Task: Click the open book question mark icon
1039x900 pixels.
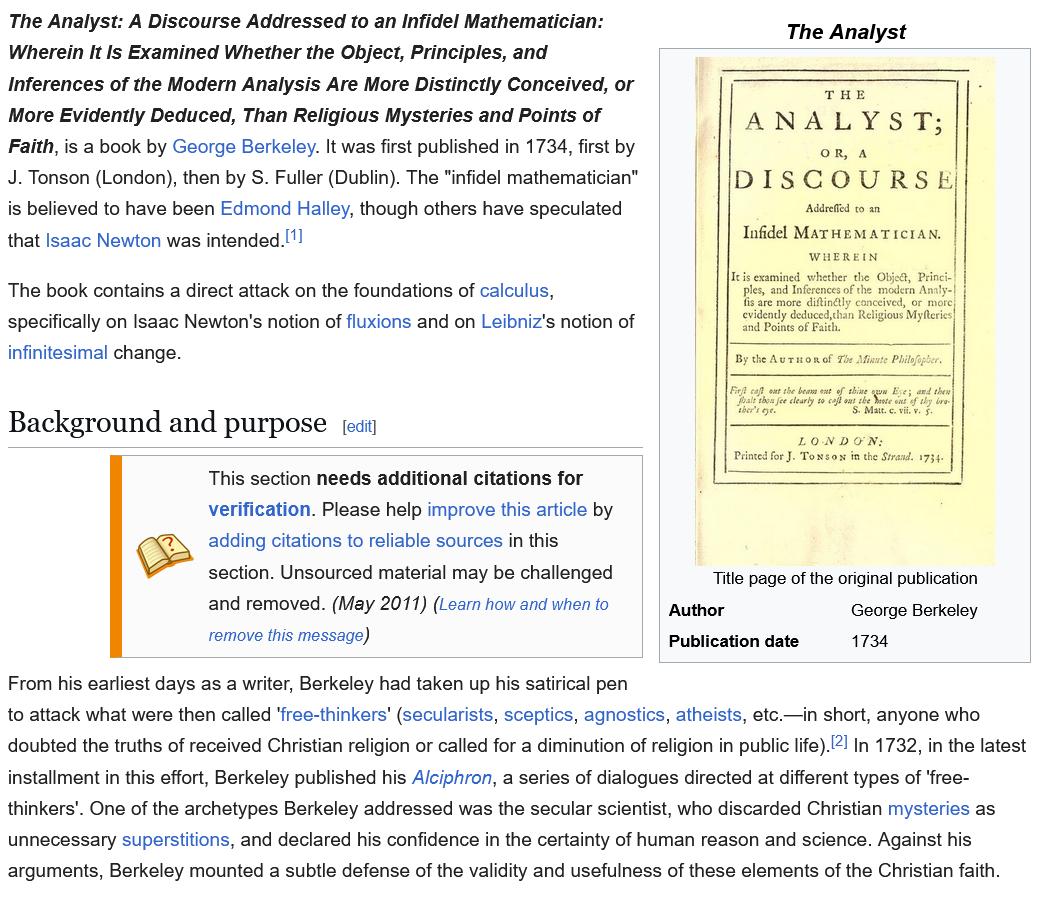Action: tap(165, 556)
